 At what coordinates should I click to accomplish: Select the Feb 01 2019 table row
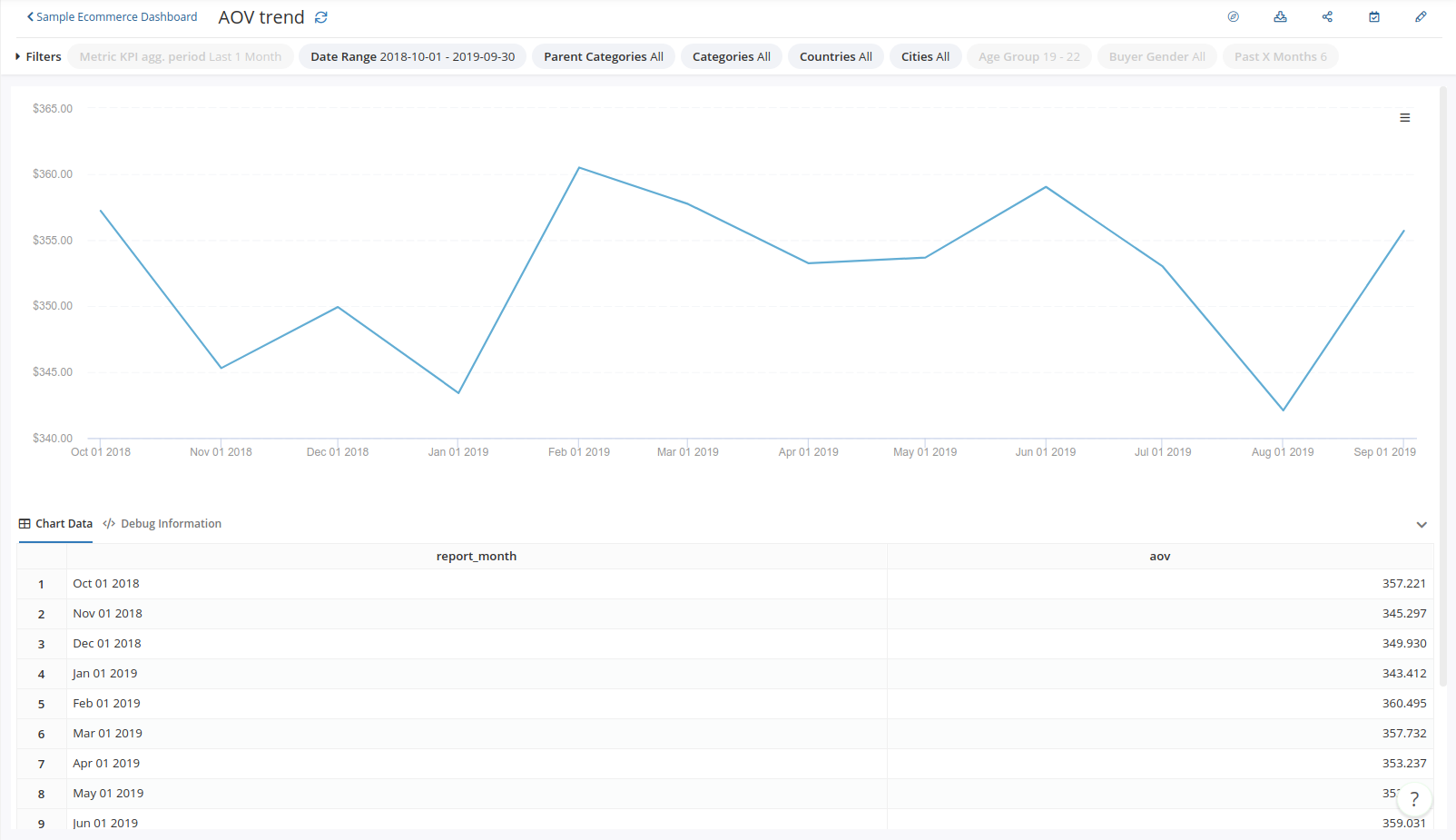tap(106, 704)
